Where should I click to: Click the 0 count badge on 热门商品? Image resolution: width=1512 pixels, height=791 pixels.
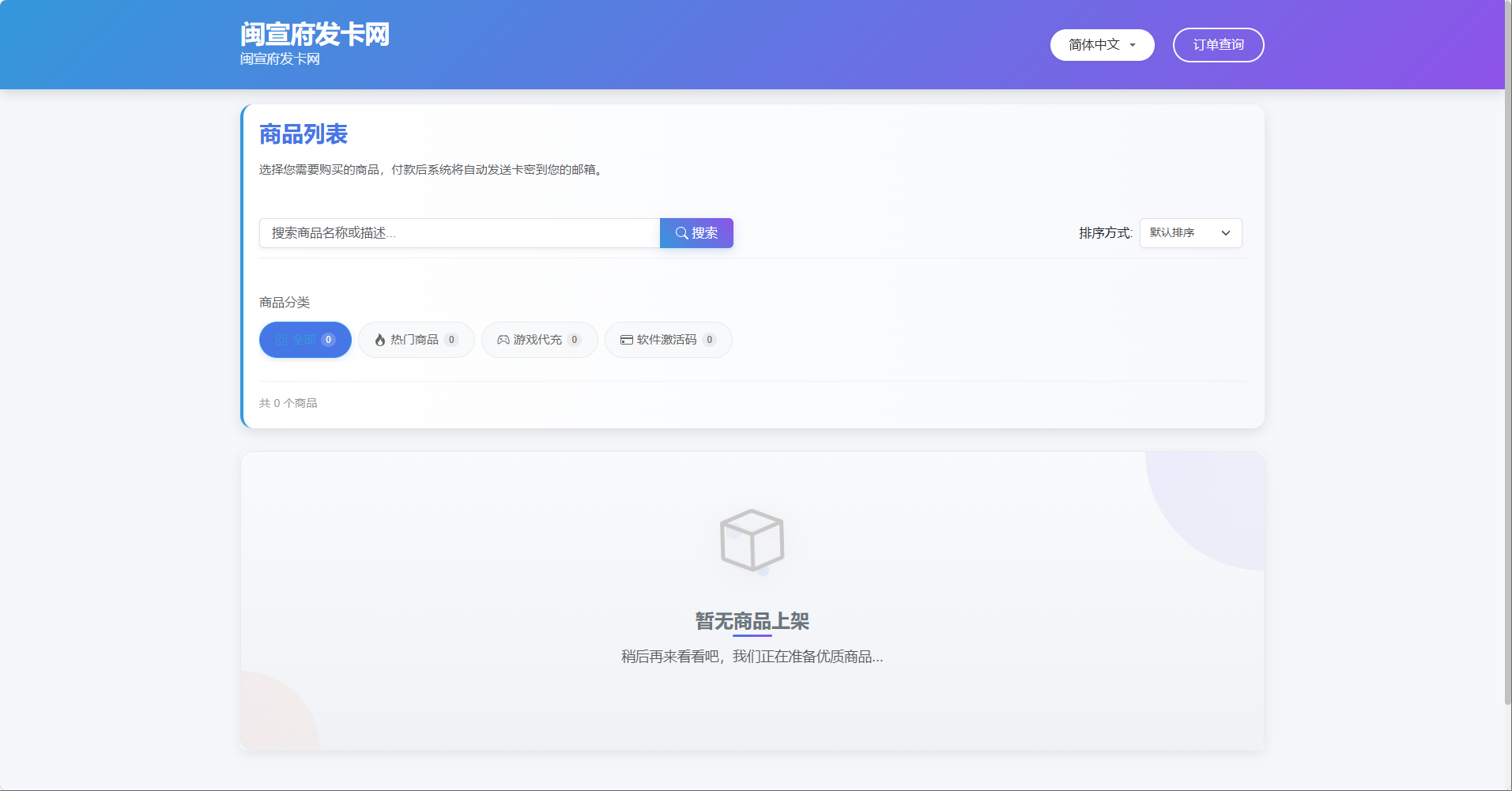click(x=451, y=340)
